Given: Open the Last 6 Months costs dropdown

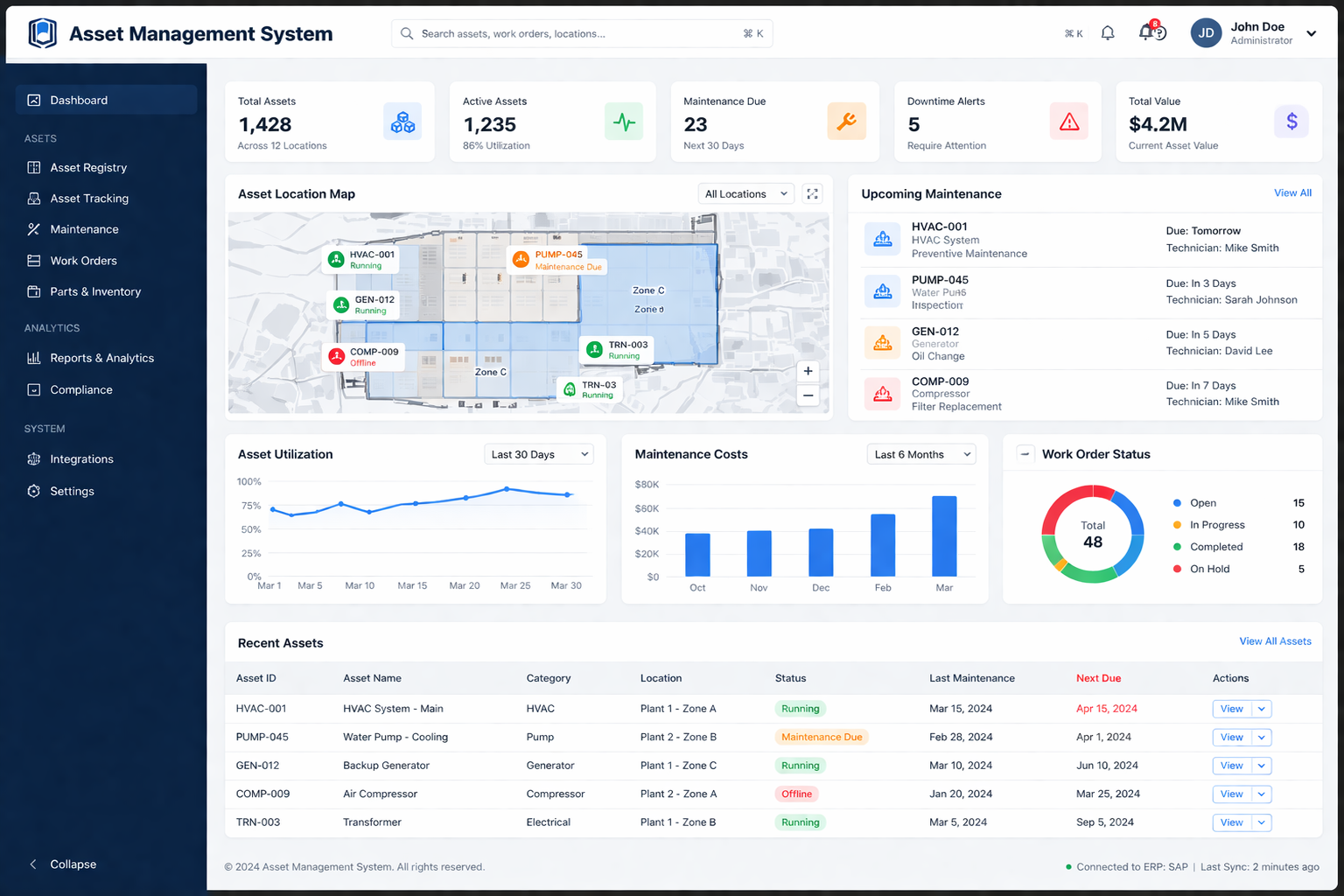Looking at the screenshot, I should [920, 453].
